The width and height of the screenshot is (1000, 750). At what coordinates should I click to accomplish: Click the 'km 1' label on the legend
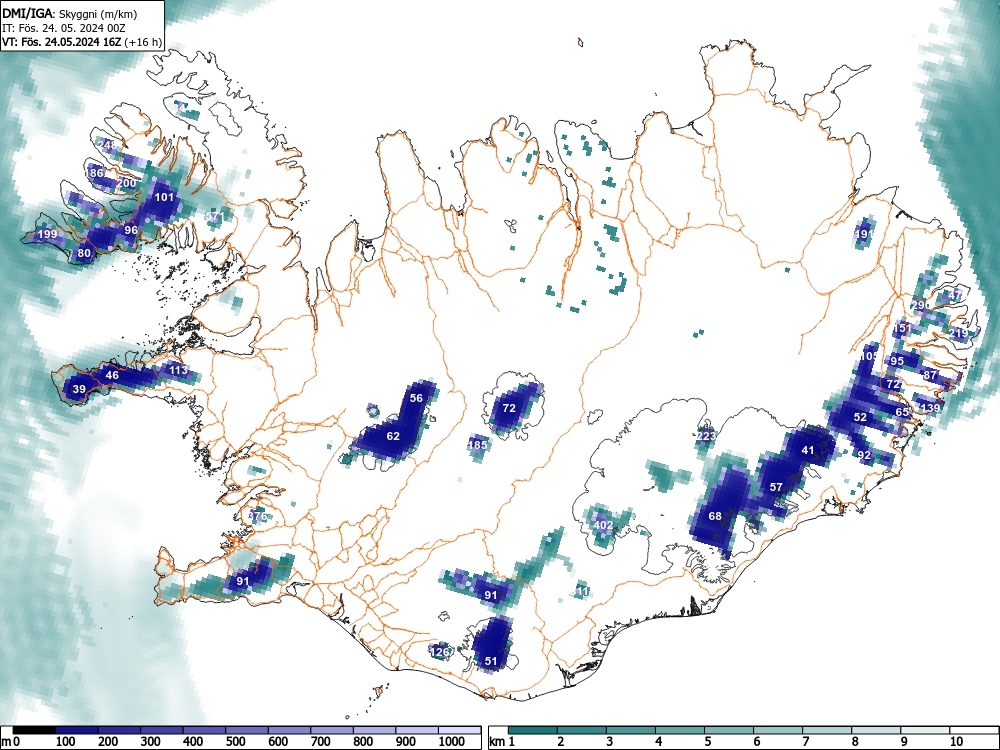(503, 742)
